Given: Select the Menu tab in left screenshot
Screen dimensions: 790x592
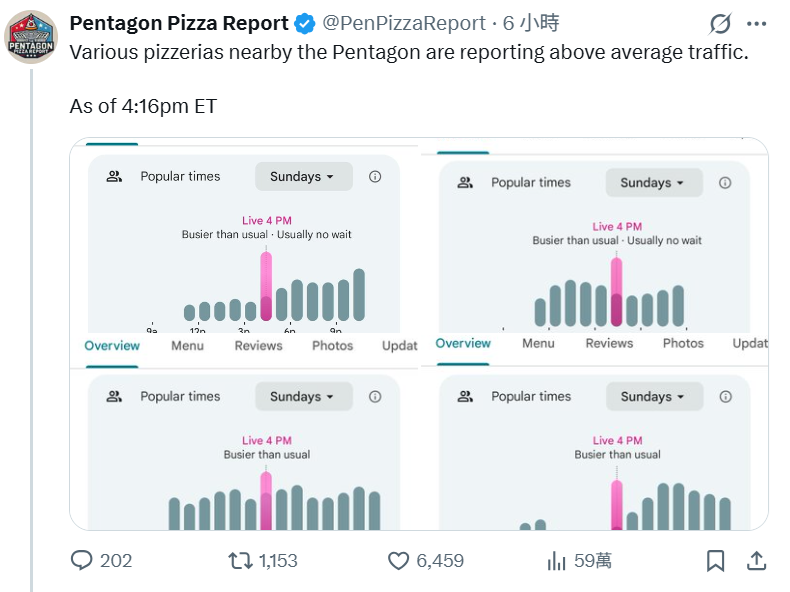Looking at the screenshot, I should (x=187, y=345).
